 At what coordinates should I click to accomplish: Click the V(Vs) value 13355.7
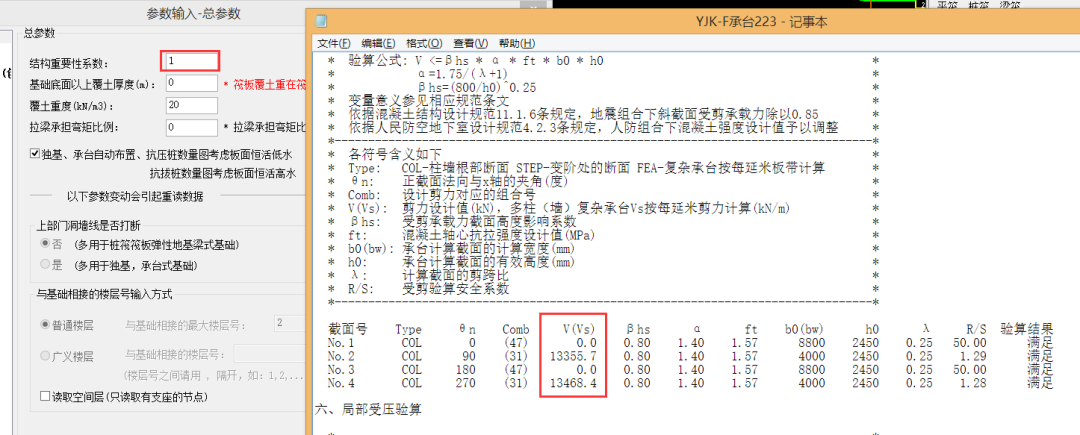[572, 355]
